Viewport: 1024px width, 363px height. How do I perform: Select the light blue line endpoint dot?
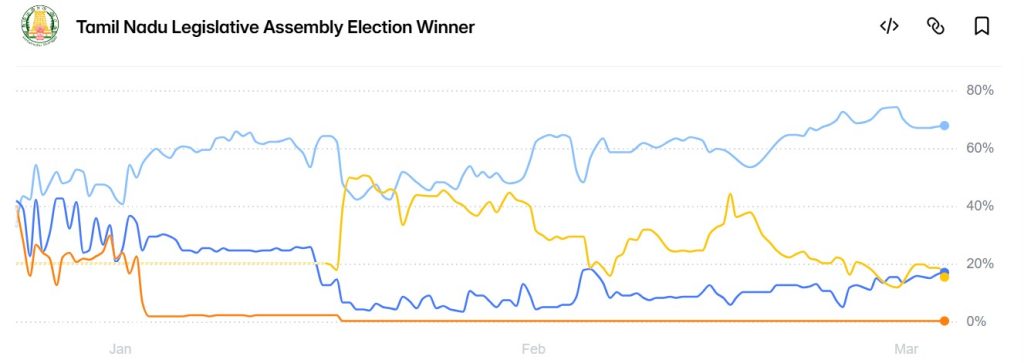944,125
